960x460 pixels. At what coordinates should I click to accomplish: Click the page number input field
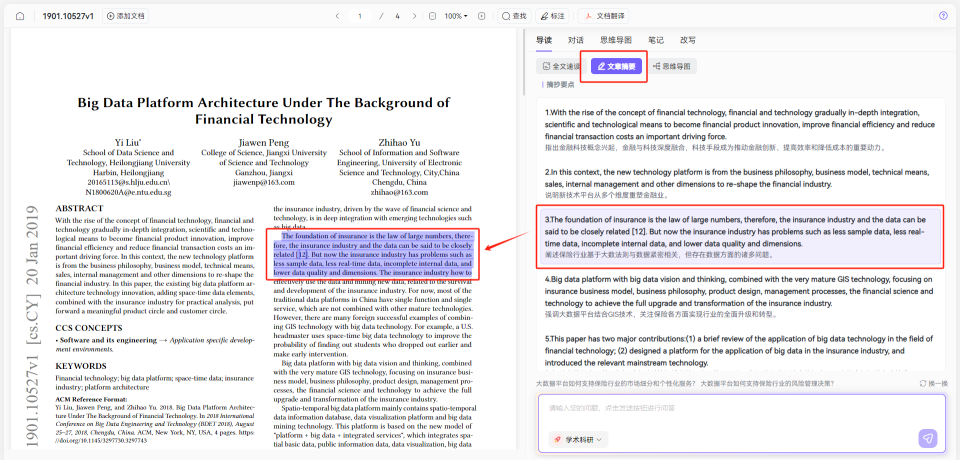(360, 16)
